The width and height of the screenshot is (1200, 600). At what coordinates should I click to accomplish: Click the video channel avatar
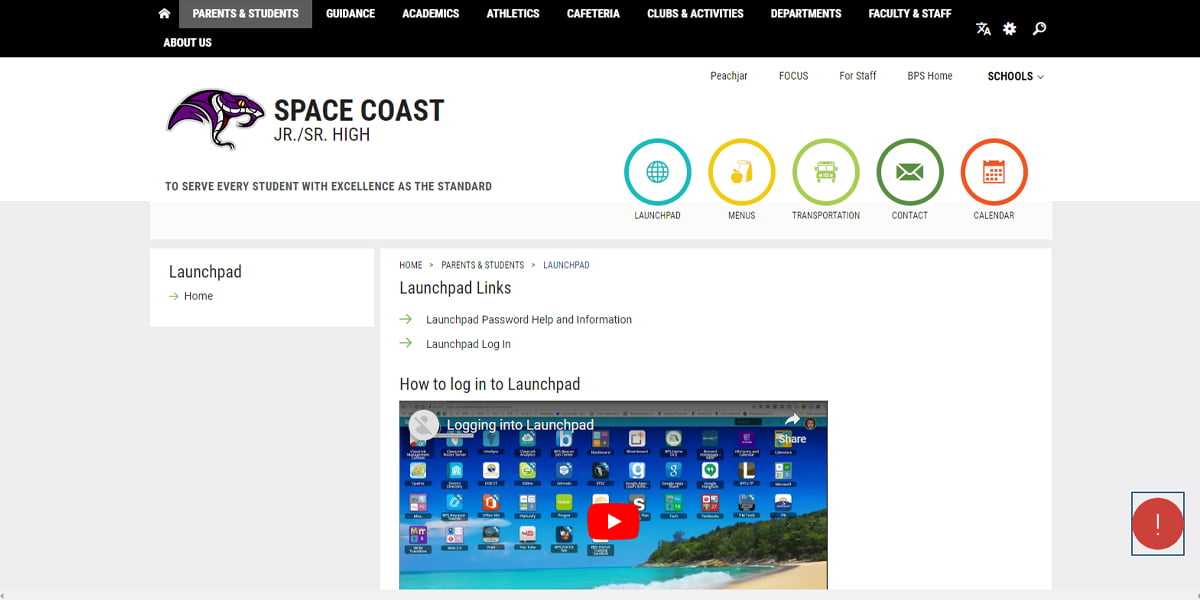coord(424,425)
